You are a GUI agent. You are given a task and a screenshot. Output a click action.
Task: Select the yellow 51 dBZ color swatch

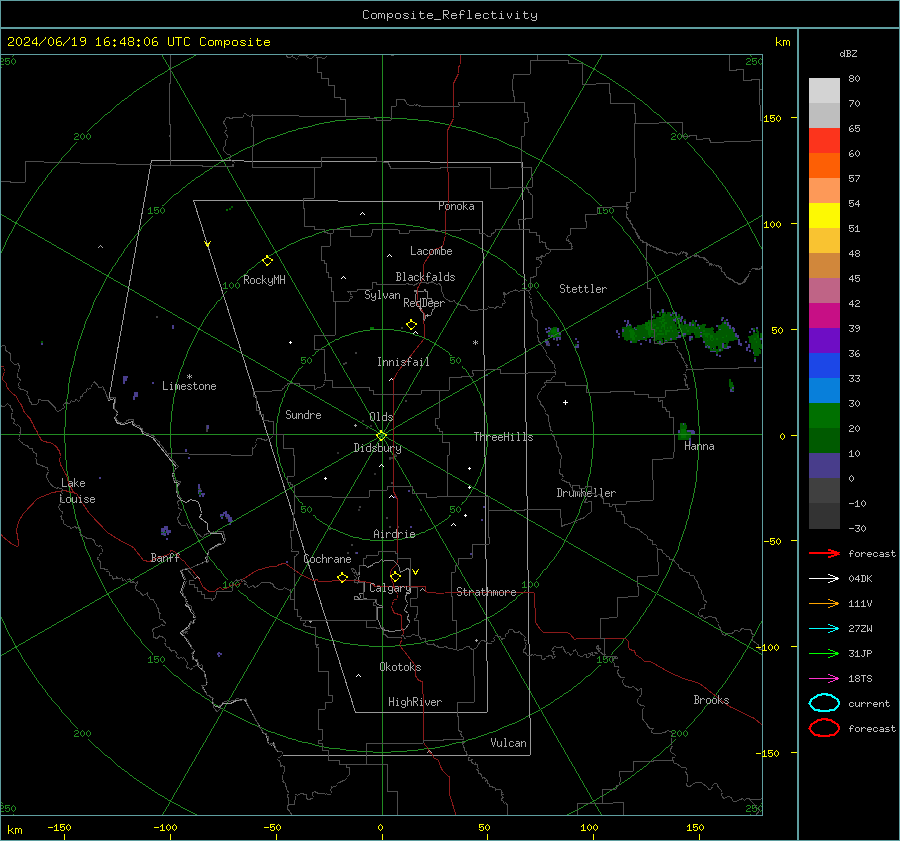[x=824, y=216]
